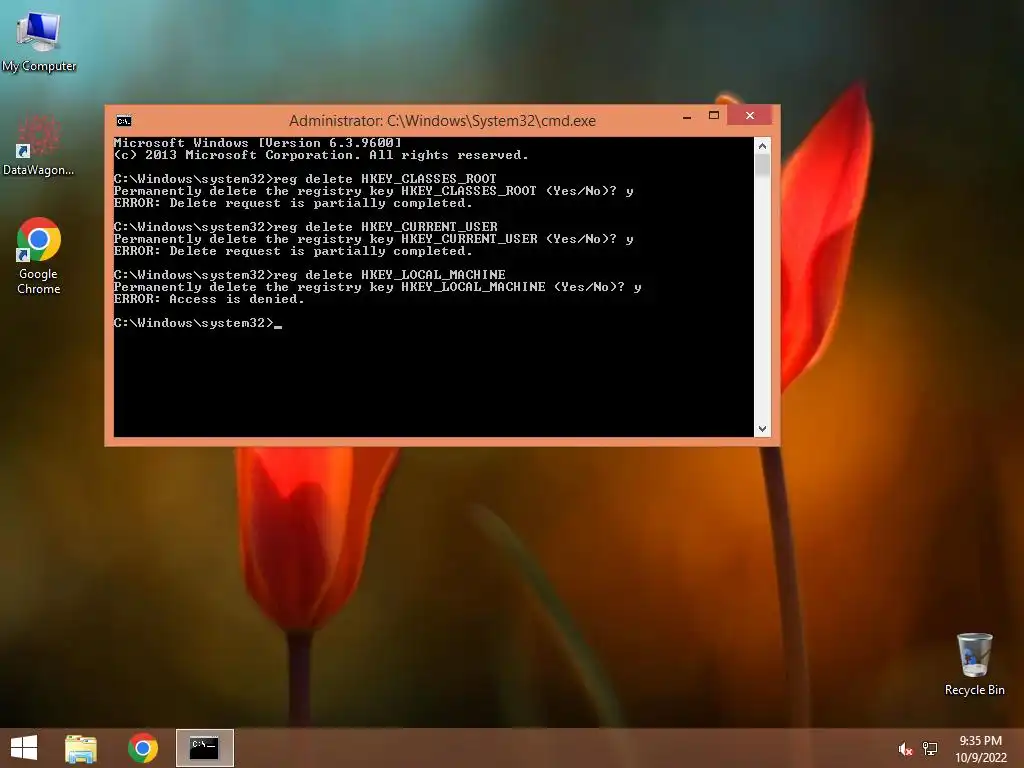1024x768 pixels.
Task: Click the HKEY_CLASSES_ROOT confirmation prompt line
Action: click(374, 191)
